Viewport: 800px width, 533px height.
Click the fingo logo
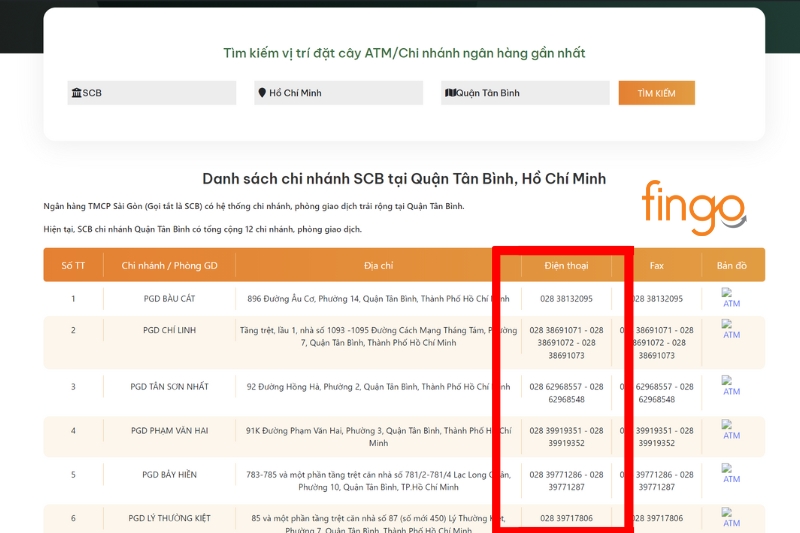(x=694, y=207)
